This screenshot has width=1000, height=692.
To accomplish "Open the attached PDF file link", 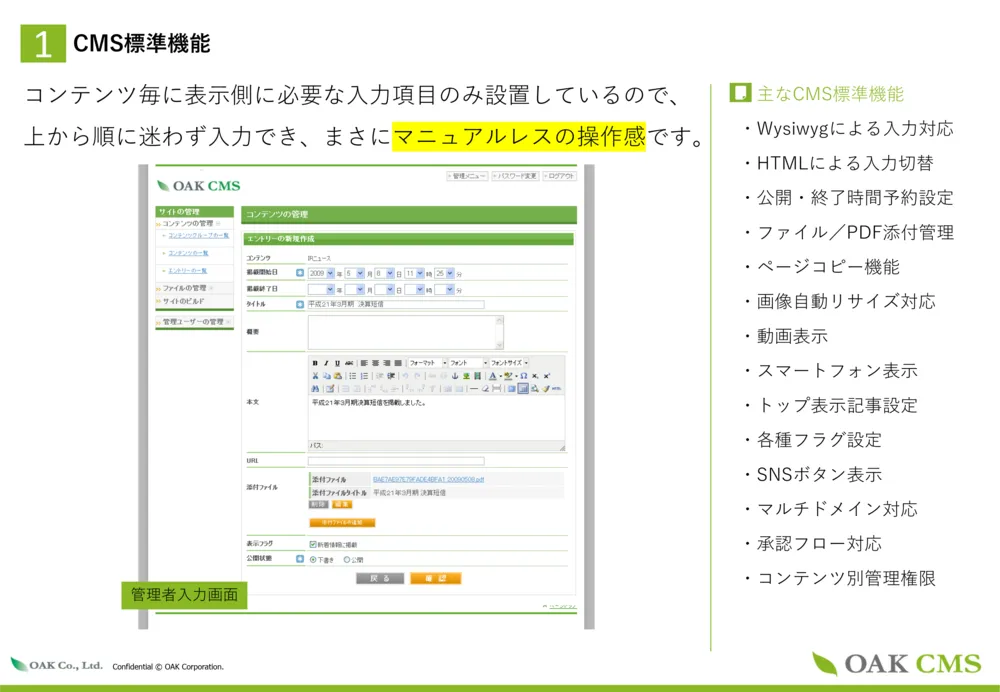I will pyautogui.click(x=428, y=480).
